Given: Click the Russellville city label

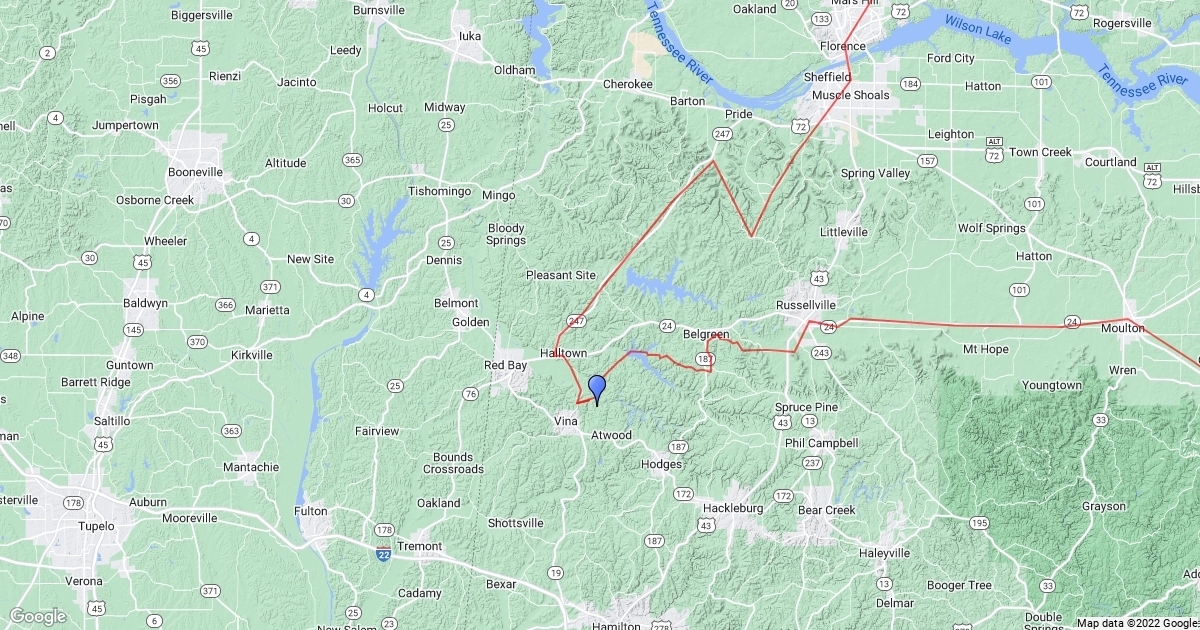Looking at the screenshot, I should click(x=806, y=304).
